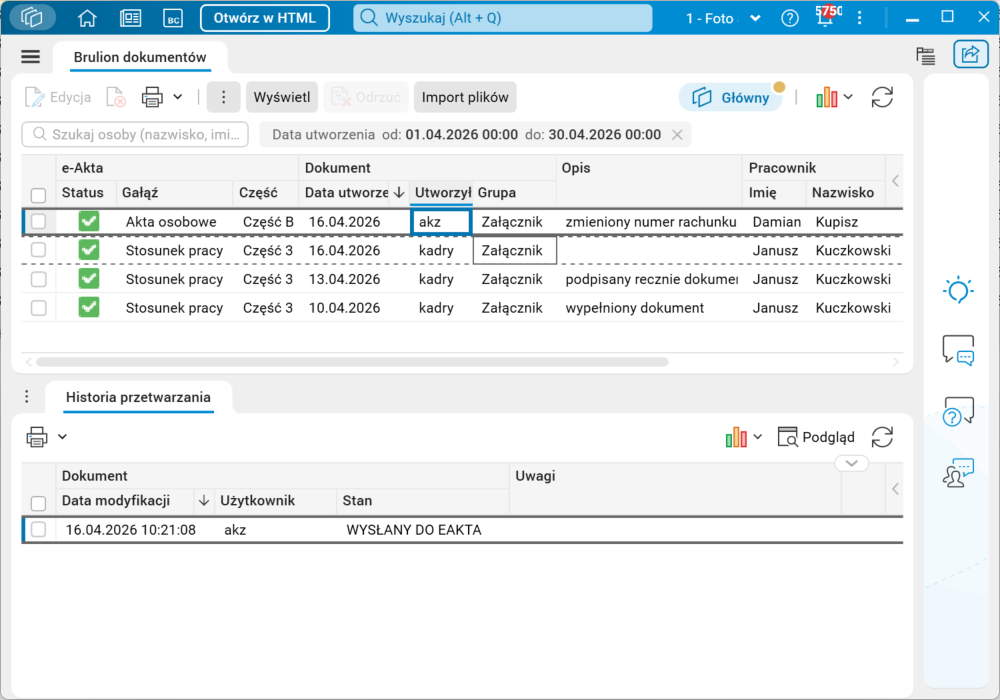
Task: Select the Historia przetwarzania tab
Action: (x=138, y=397)
